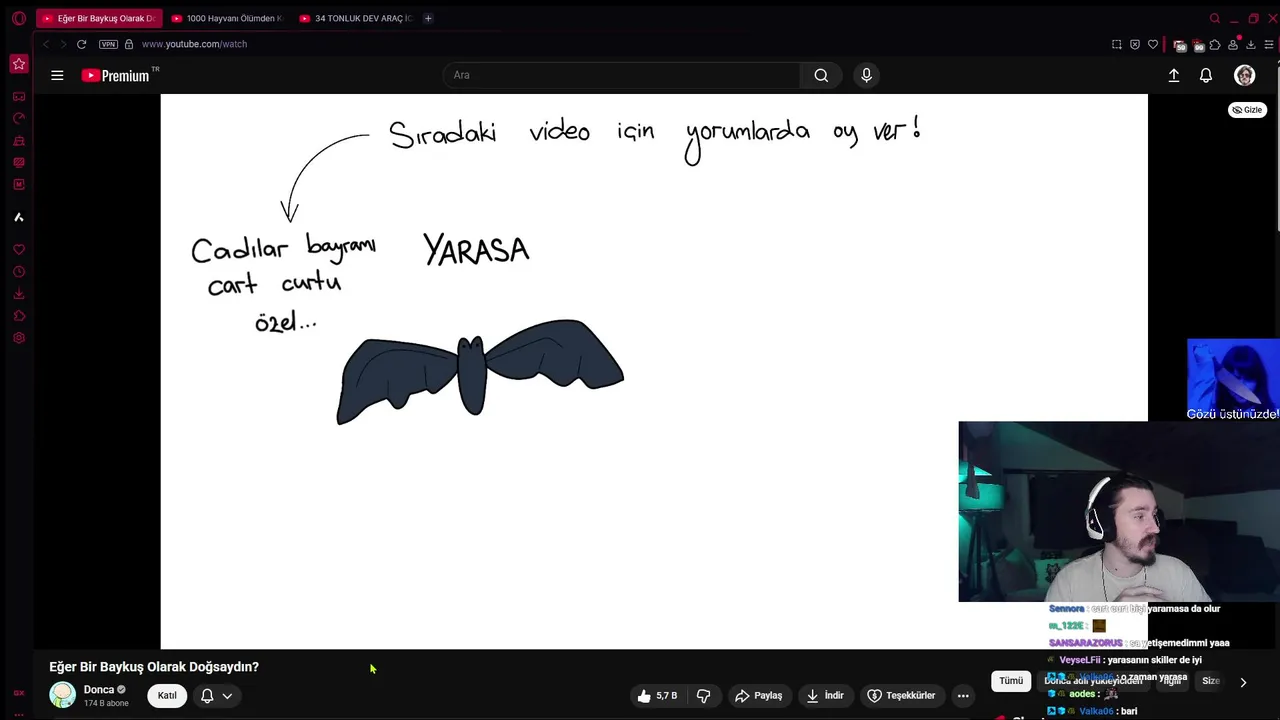
Task: Open the 'Gözü üstünüzde!' end-card thumbnail
Action: pyautogui.click(x=1233, y=380)
